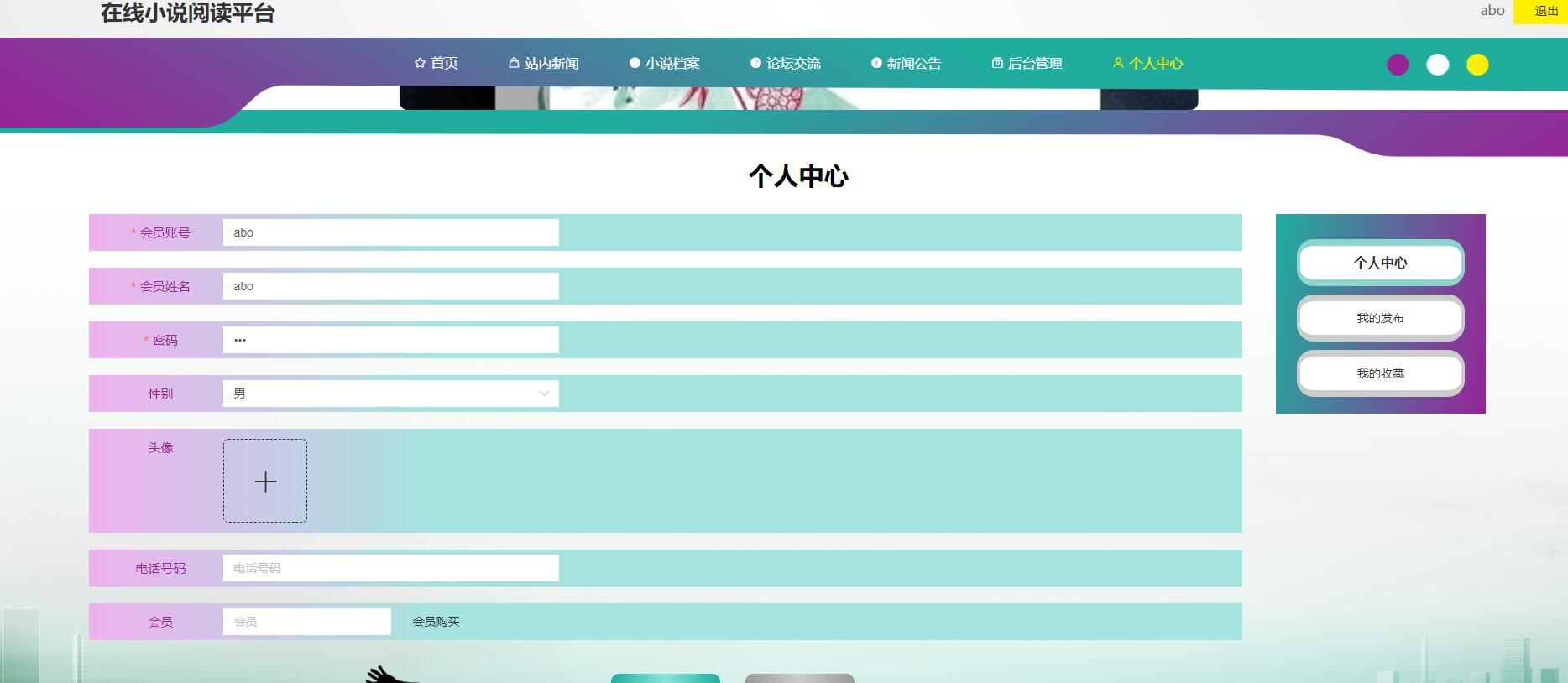1568x683 pixels.
Task: Click the question icon beside 论坛交流
Action: [x=755, y=63]
